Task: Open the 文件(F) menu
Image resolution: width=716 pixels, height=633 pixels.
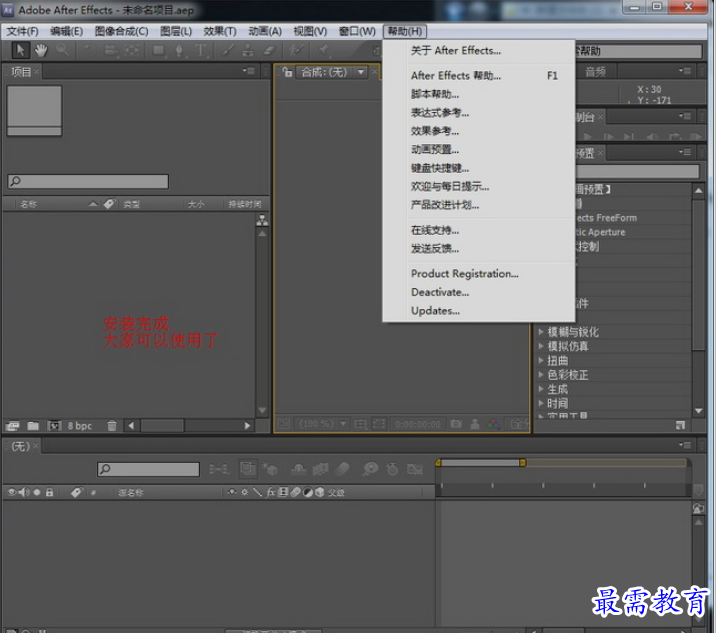Action: click(22, 31)
